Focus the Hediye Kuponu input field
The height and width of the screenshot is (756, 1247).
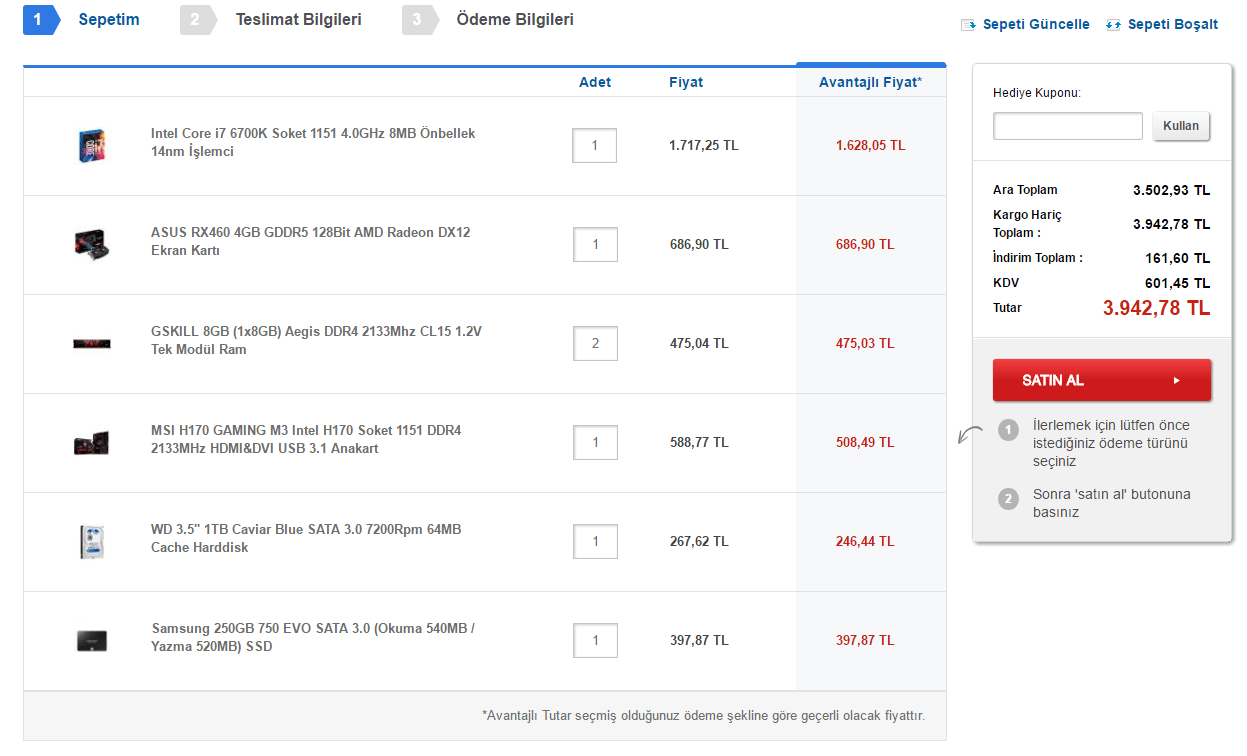(1067, 126)
